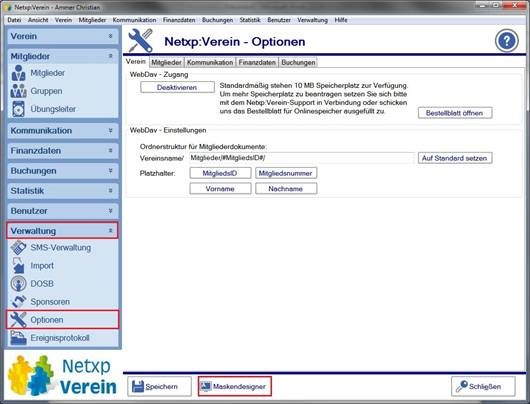Click Bestellblatt öffnen button

455,113
